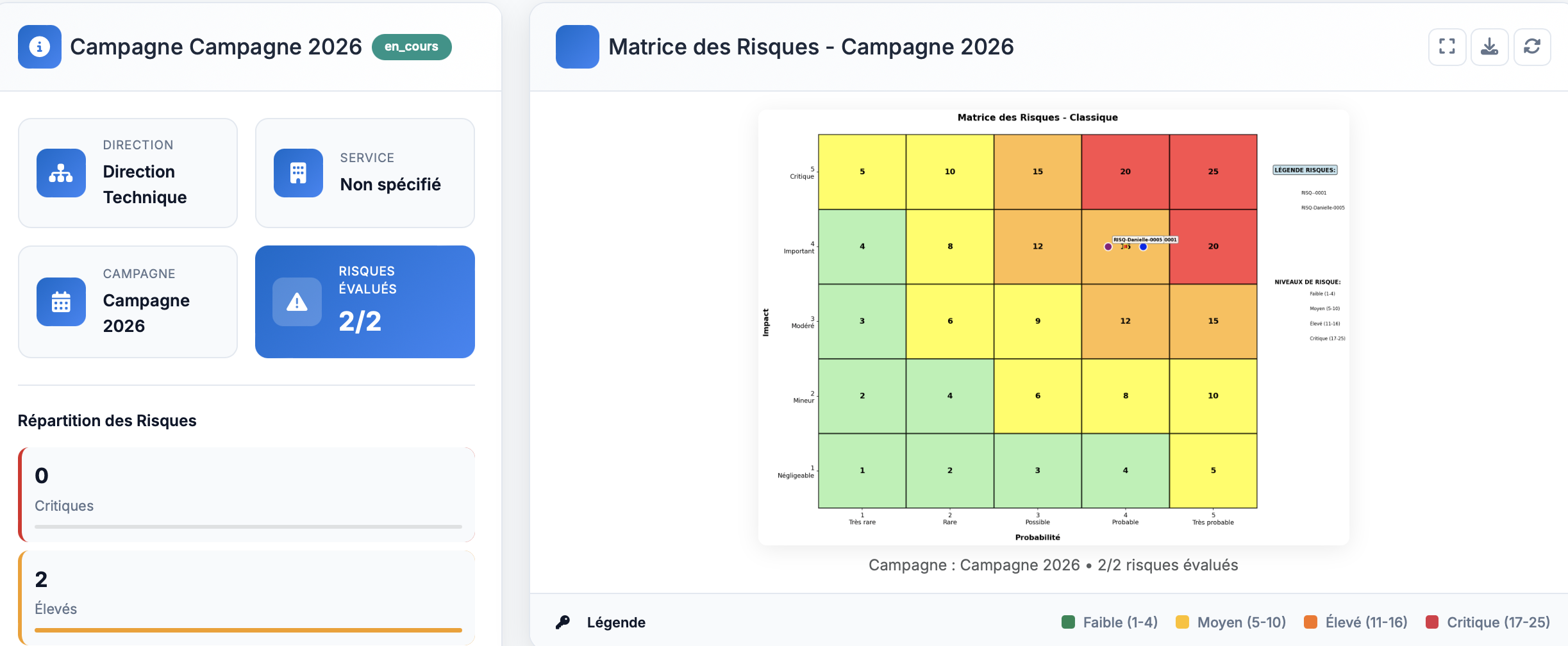The image size is (1568, 646).
Task: Download the risk matrix image
Action: click(x=1490, y=47)
